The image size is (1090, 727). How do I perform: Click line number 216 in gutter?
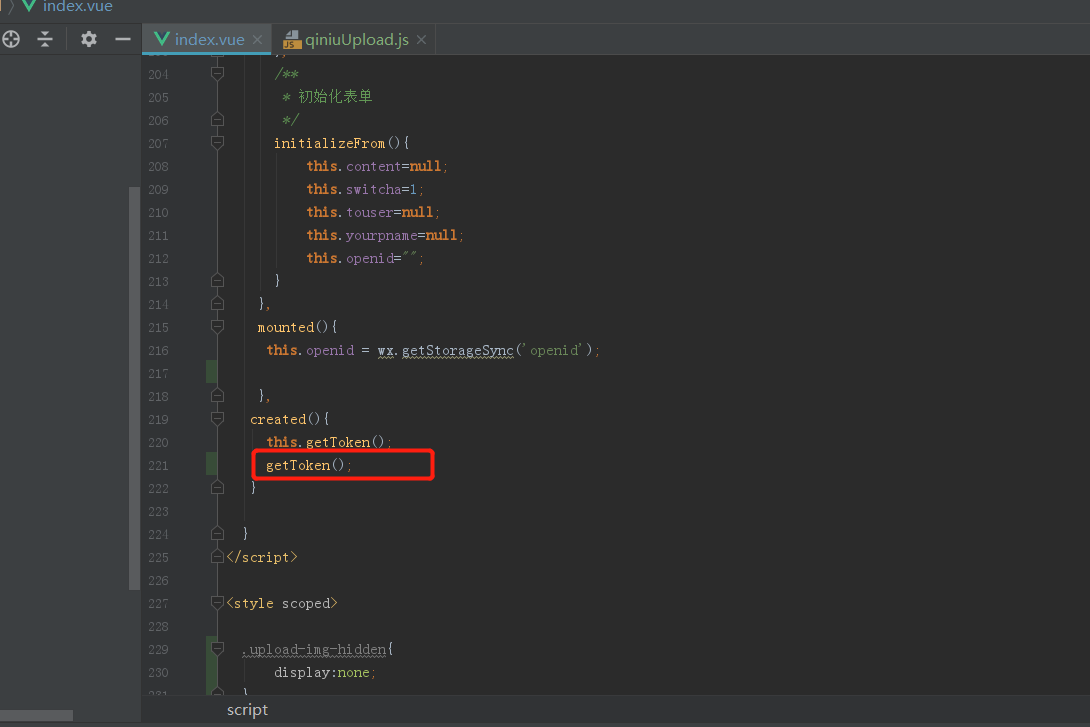(158, 350)
